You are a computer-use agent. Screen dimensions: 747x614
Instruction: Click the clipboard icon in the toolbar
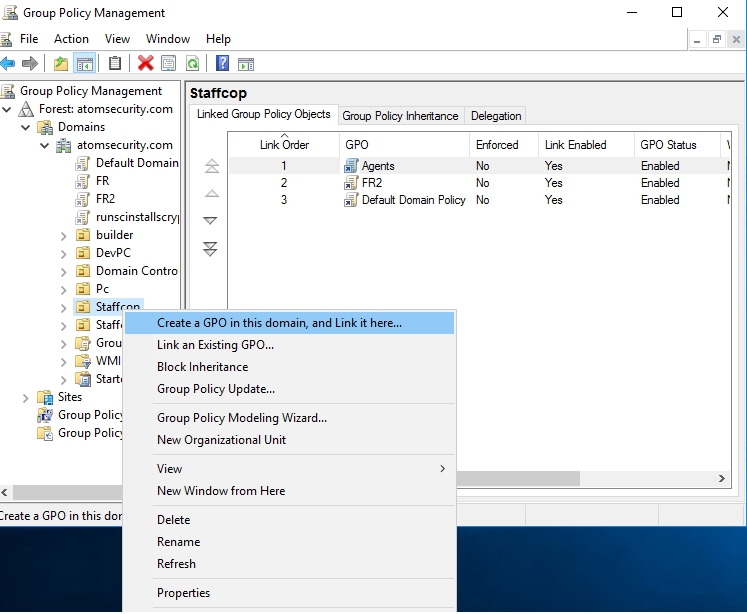coord(115,63)
